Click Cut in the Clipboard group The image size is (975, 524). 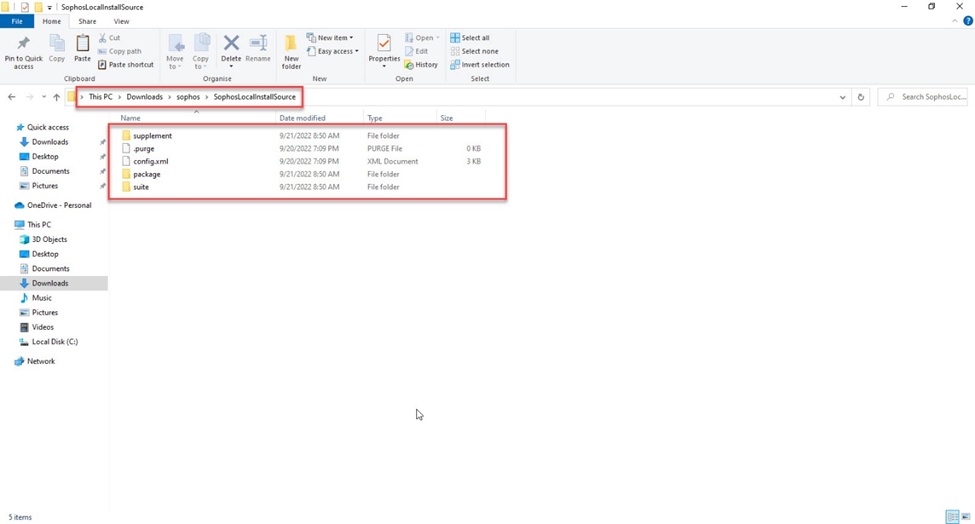click(x=109, y=38)
